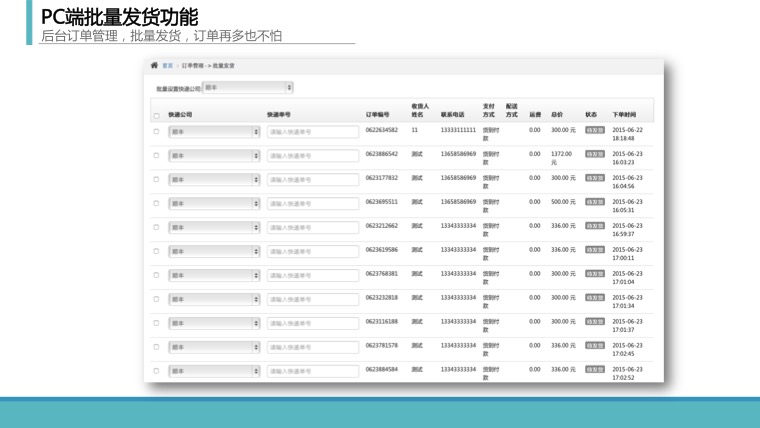This screenshot has height=428, width=760.
Task: Open courier company select for order 0623177832
Action: (214, 180)
